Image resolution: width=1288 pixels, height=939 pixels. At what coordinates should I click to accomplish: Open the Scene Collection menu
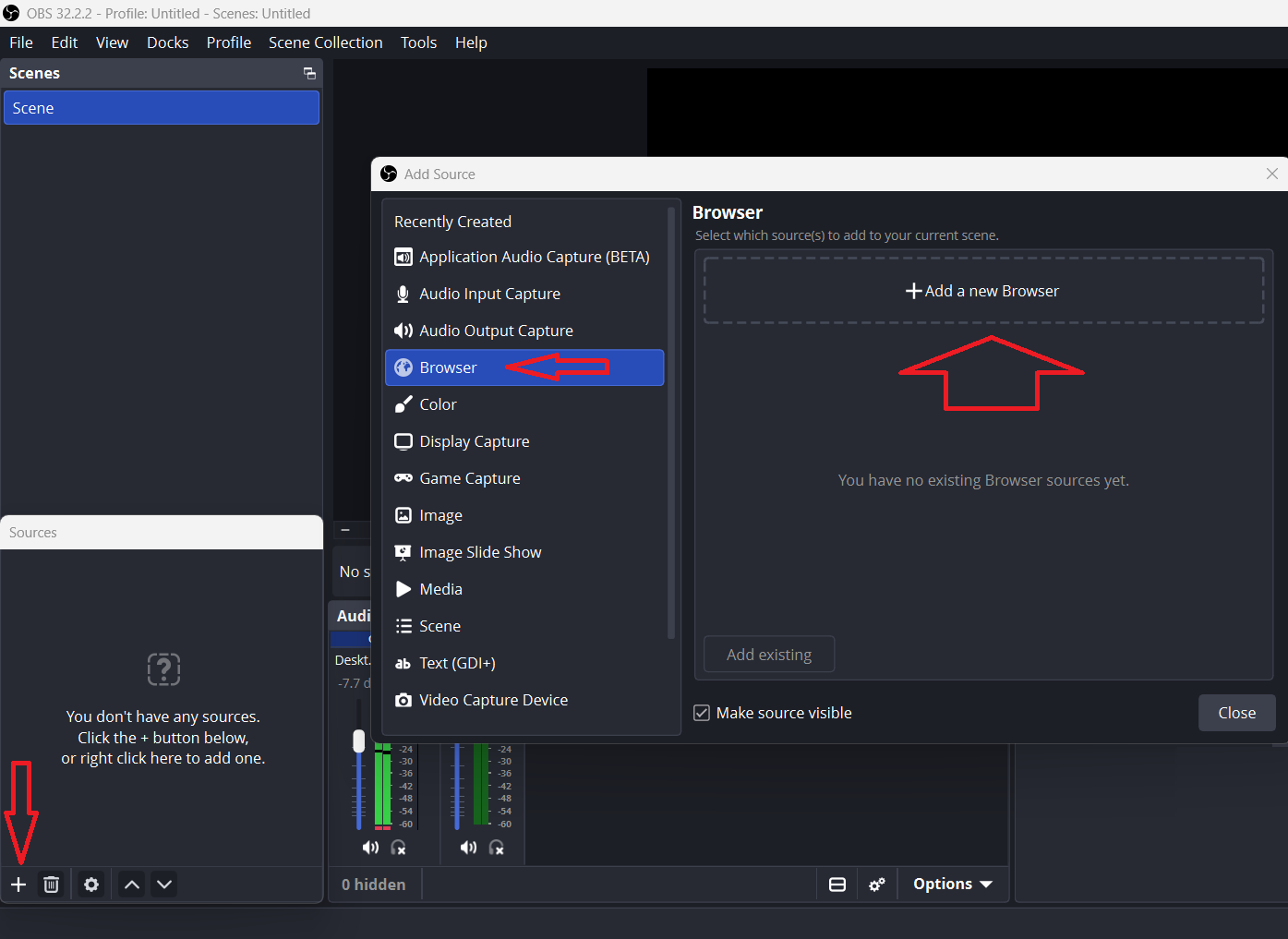pyautogui.click(x=325, y=42)
